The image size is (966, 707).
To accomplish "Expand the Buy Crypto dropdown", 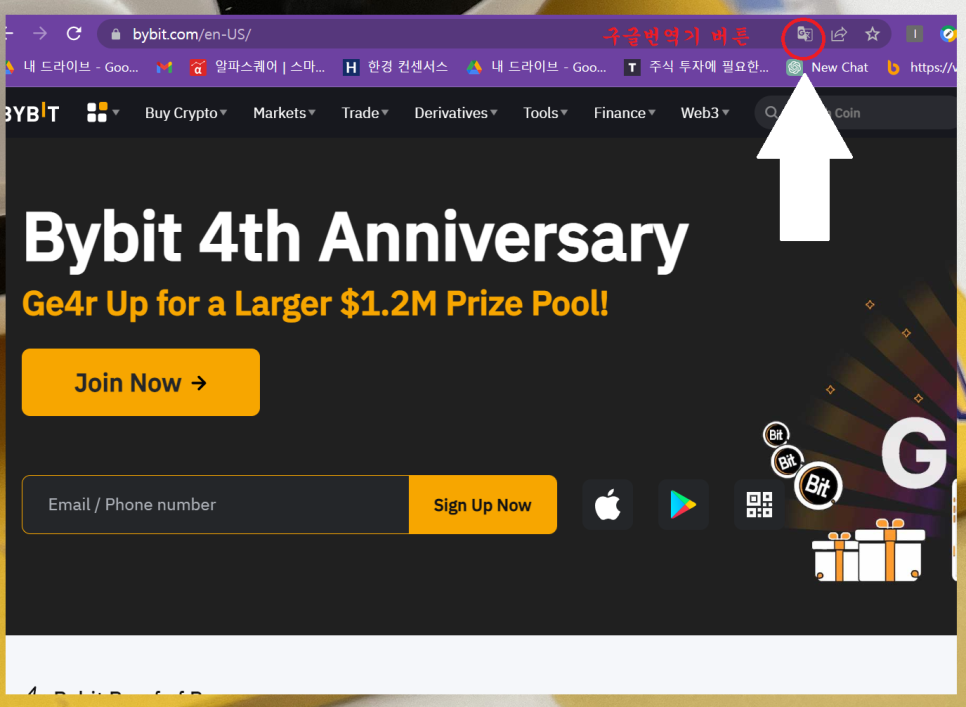I will tap(185, 113).
